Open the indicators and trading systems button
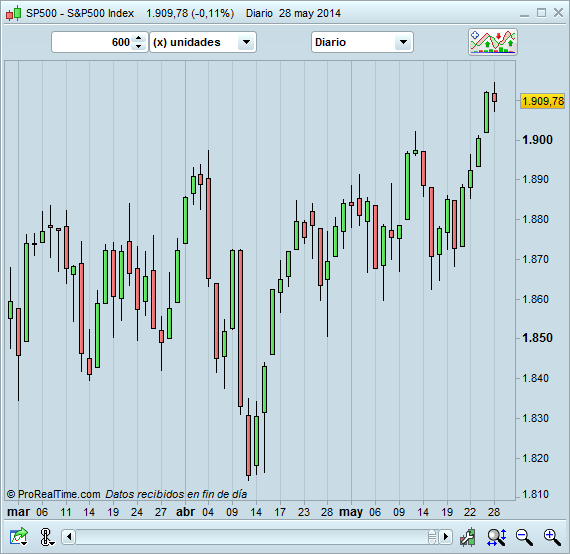Screen dimensions: 570x554 [493, 42]
